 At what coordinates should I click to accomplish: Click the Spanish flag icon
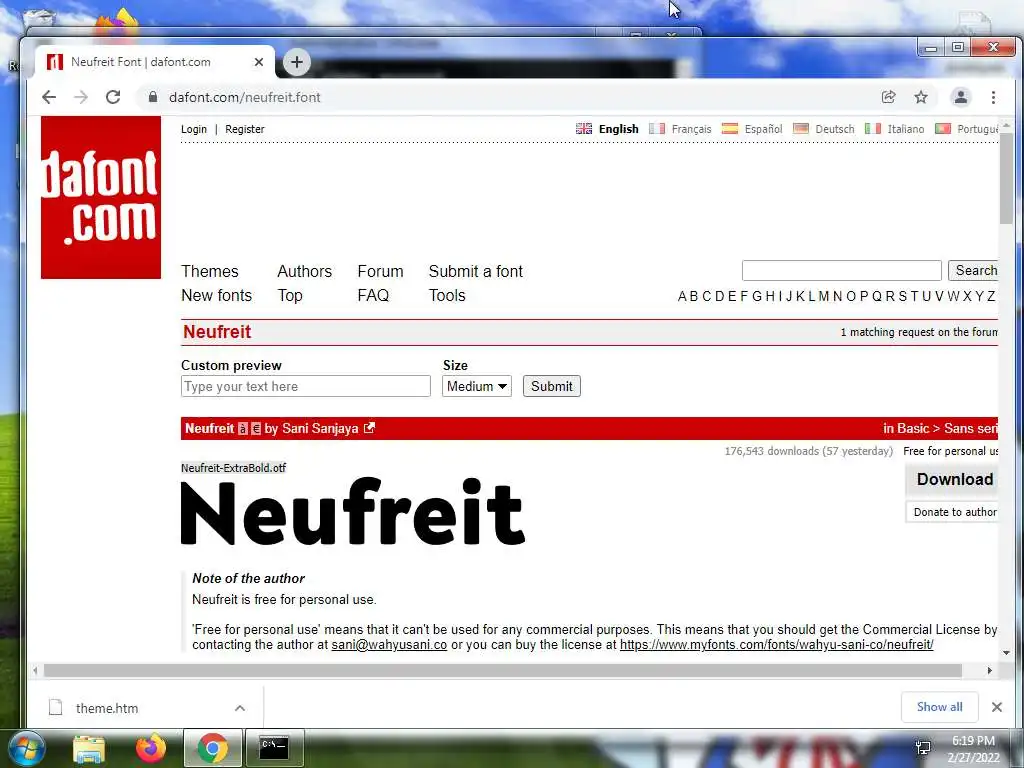point(729,129)
